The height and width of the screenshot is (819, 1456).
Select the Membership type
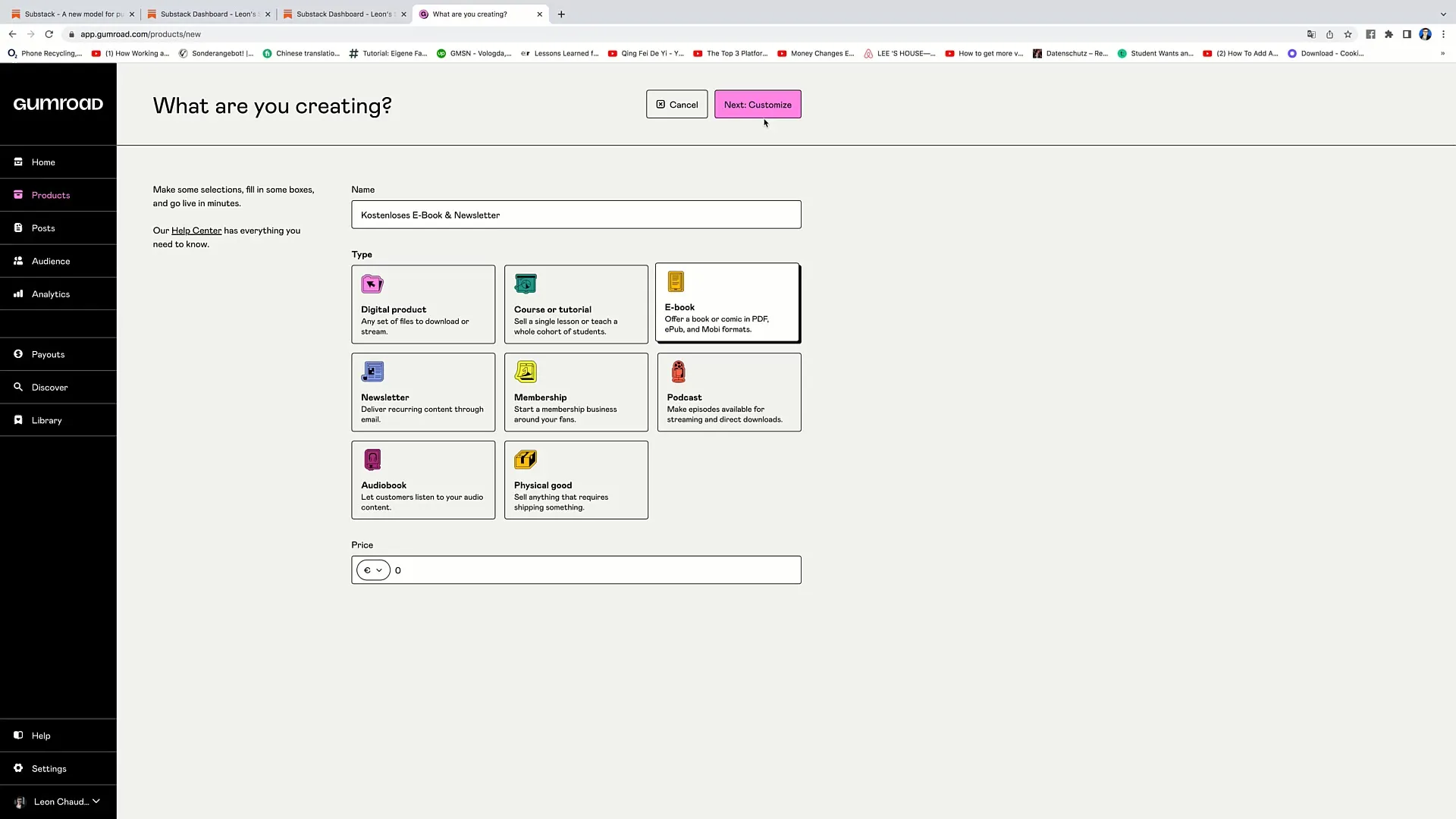point(576,392)
